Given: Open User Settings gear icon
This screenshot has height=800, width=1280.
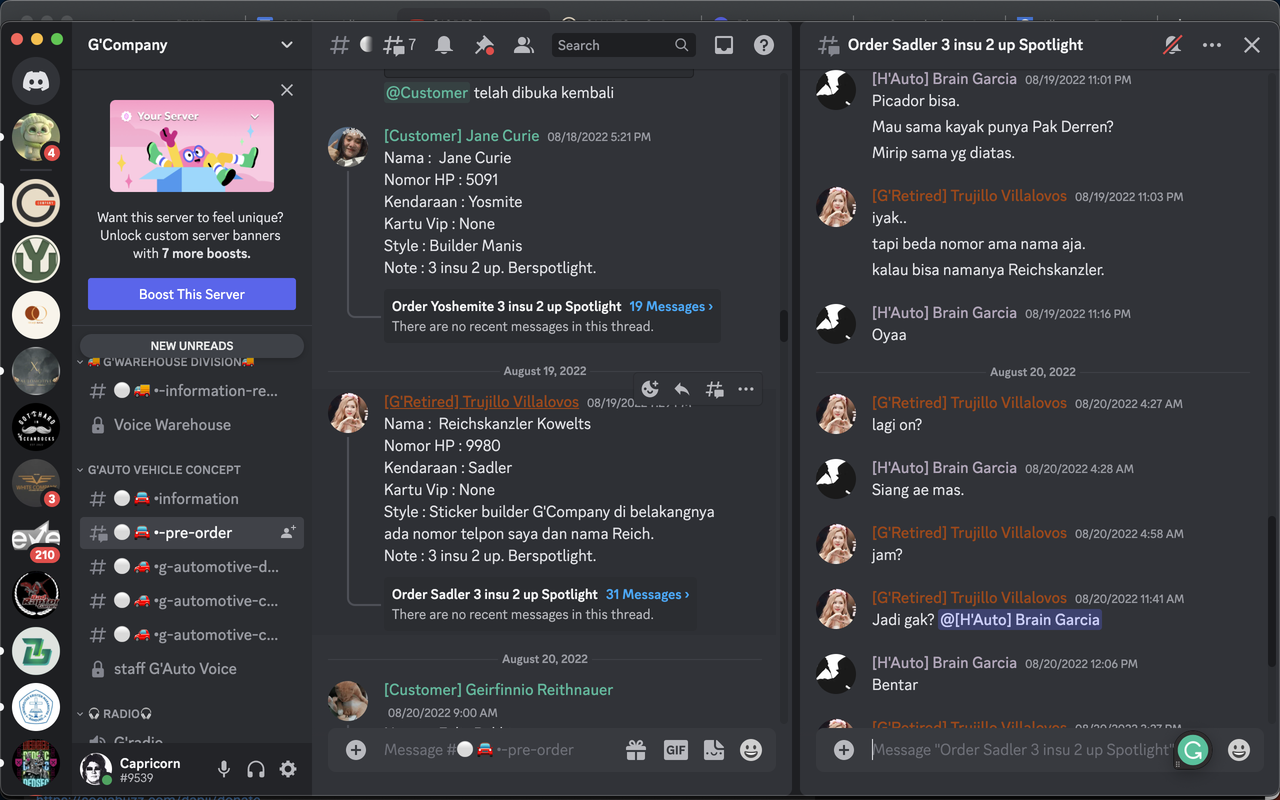Looking at the screenshot, I should pyautogui.click(x=288, y=769).
